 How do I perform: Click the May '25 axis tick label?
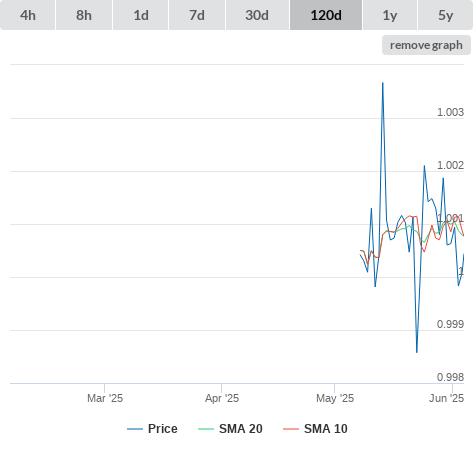335,398
